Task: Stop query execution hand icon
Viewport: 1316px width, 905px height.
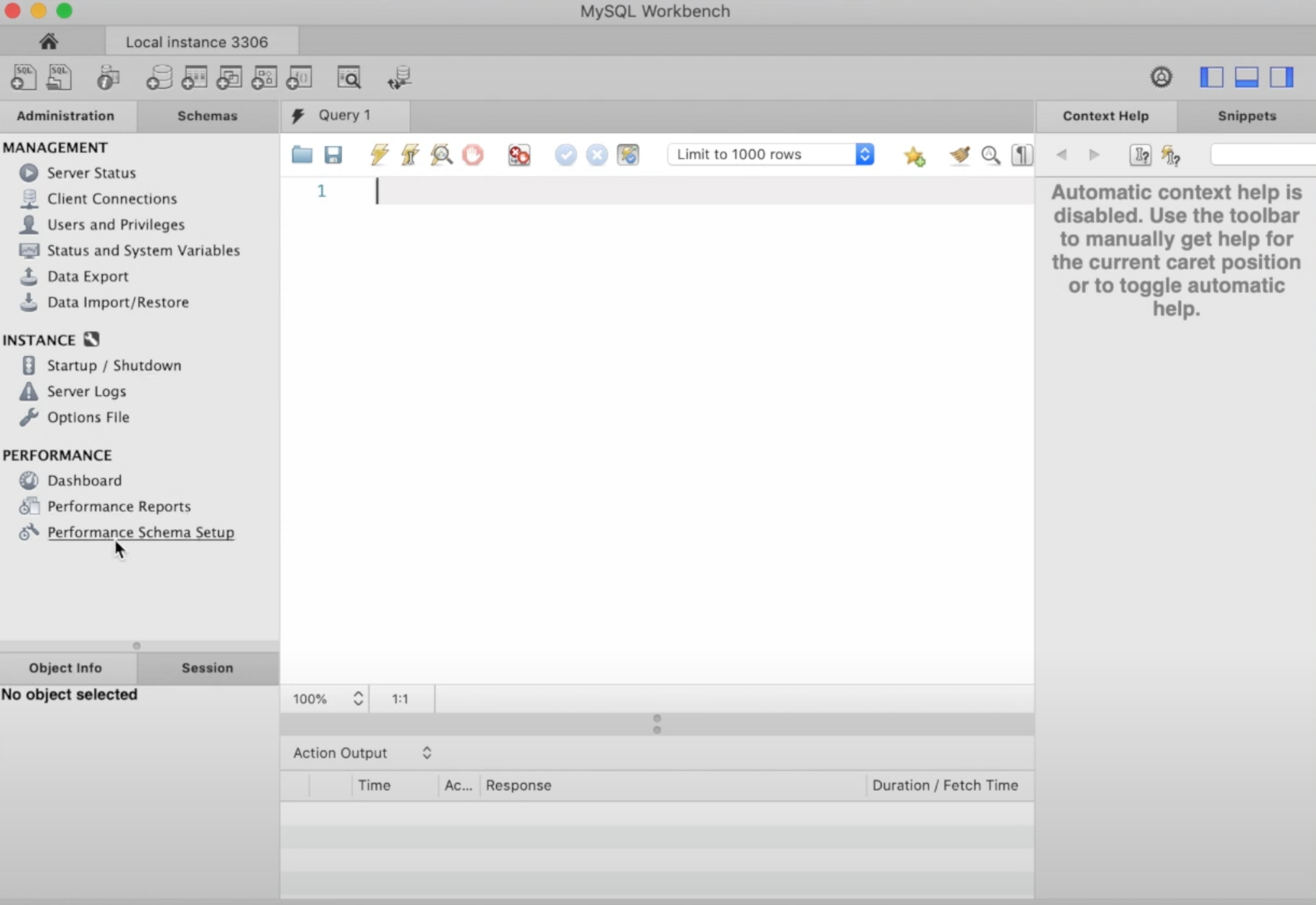Action: click(x=473, y=154)
